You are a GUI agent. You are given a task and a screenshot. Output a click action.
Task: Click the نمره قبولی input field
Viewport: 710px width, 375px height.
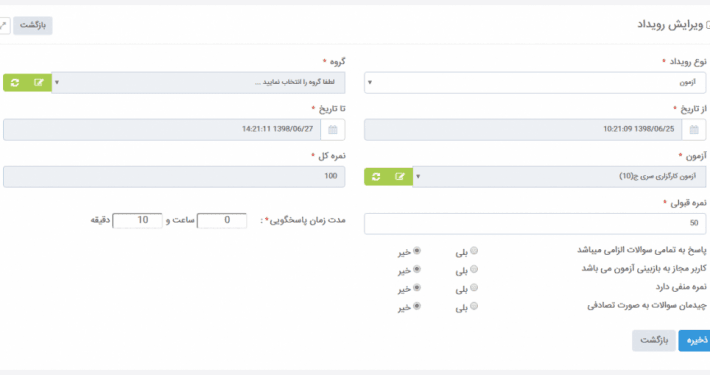535,224
